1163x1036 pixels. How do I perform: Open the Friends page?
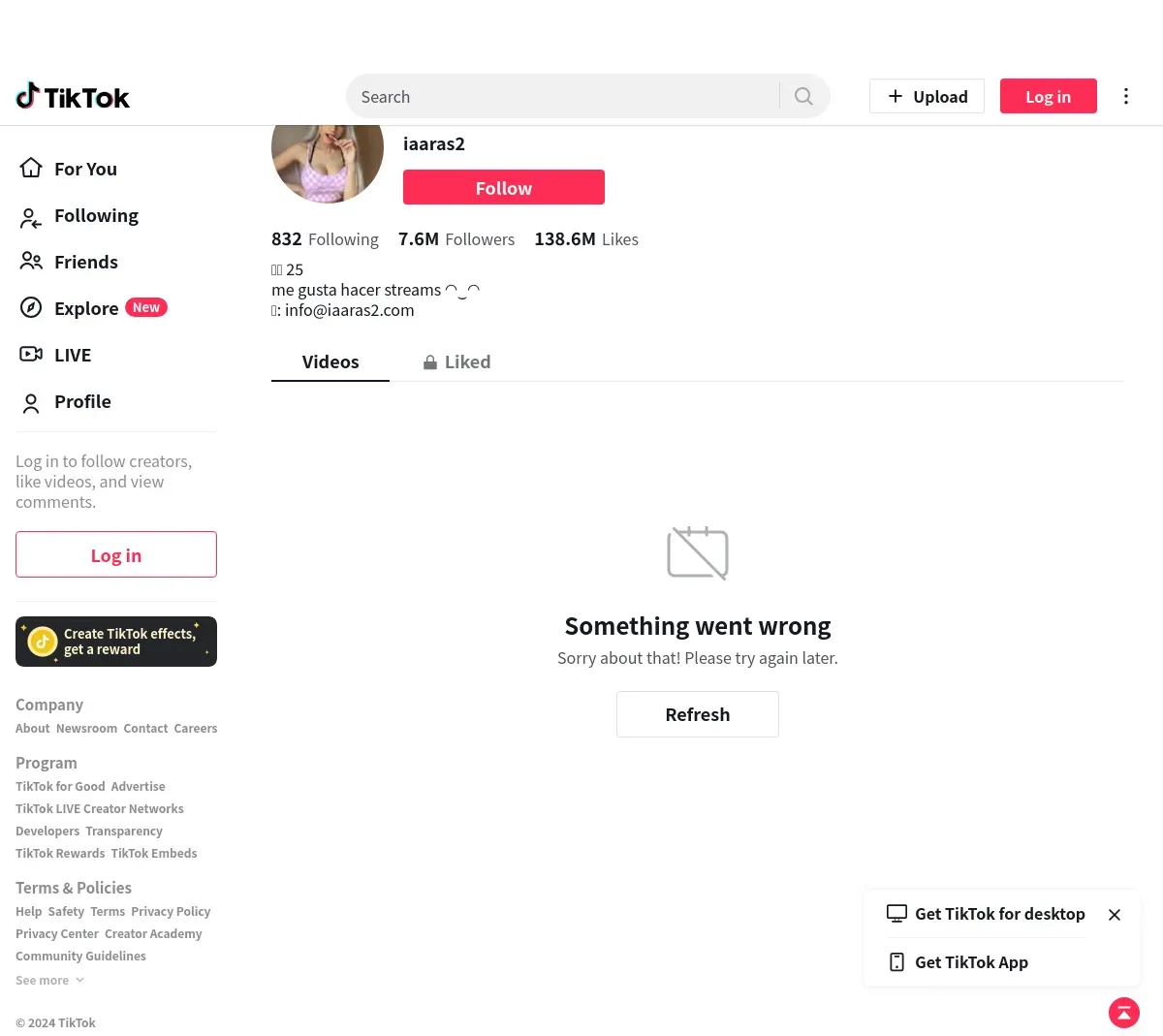(85, 262)
